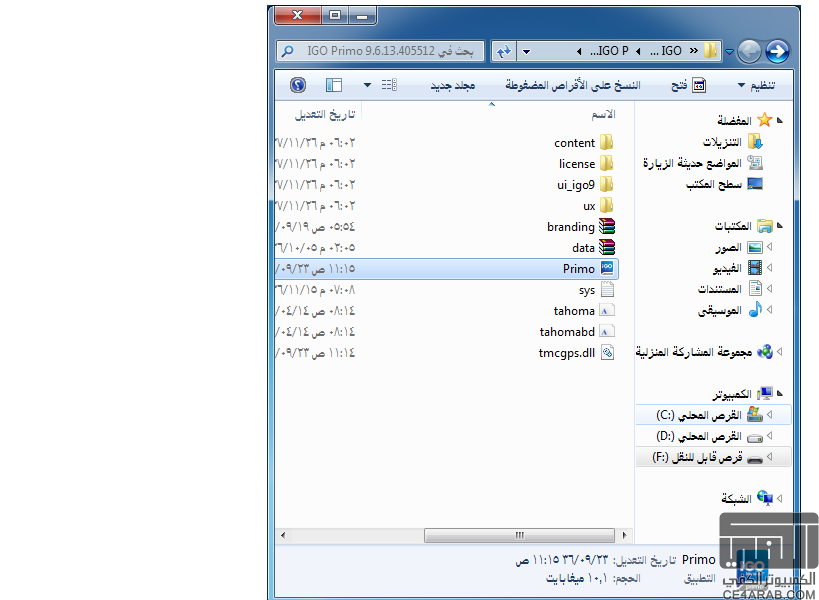Select the Documents library label (المستندات)
The image size is (819, 600).
[x=720, y=289]
